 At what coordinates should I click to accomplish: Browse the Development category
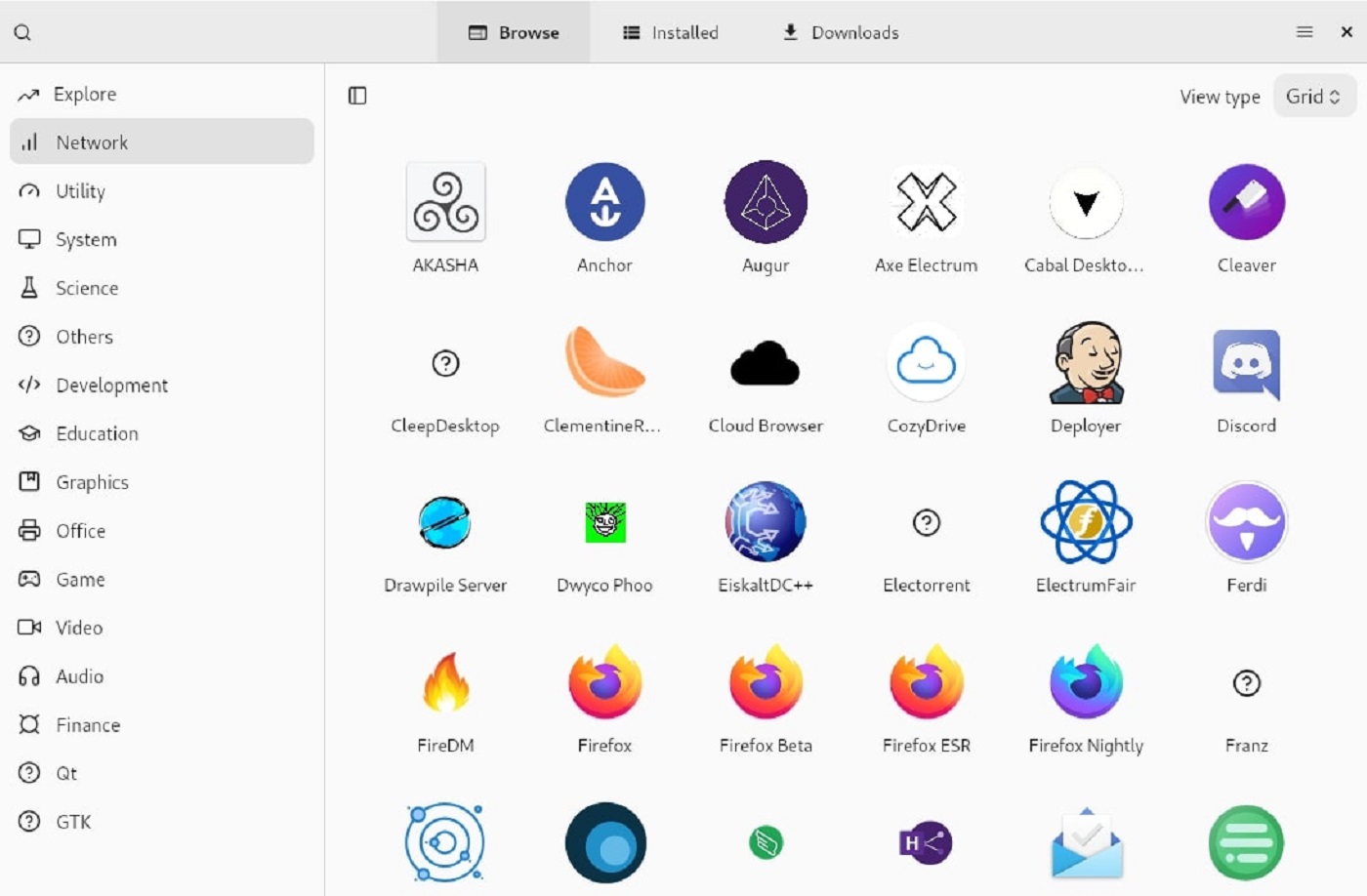coord(111,385)
